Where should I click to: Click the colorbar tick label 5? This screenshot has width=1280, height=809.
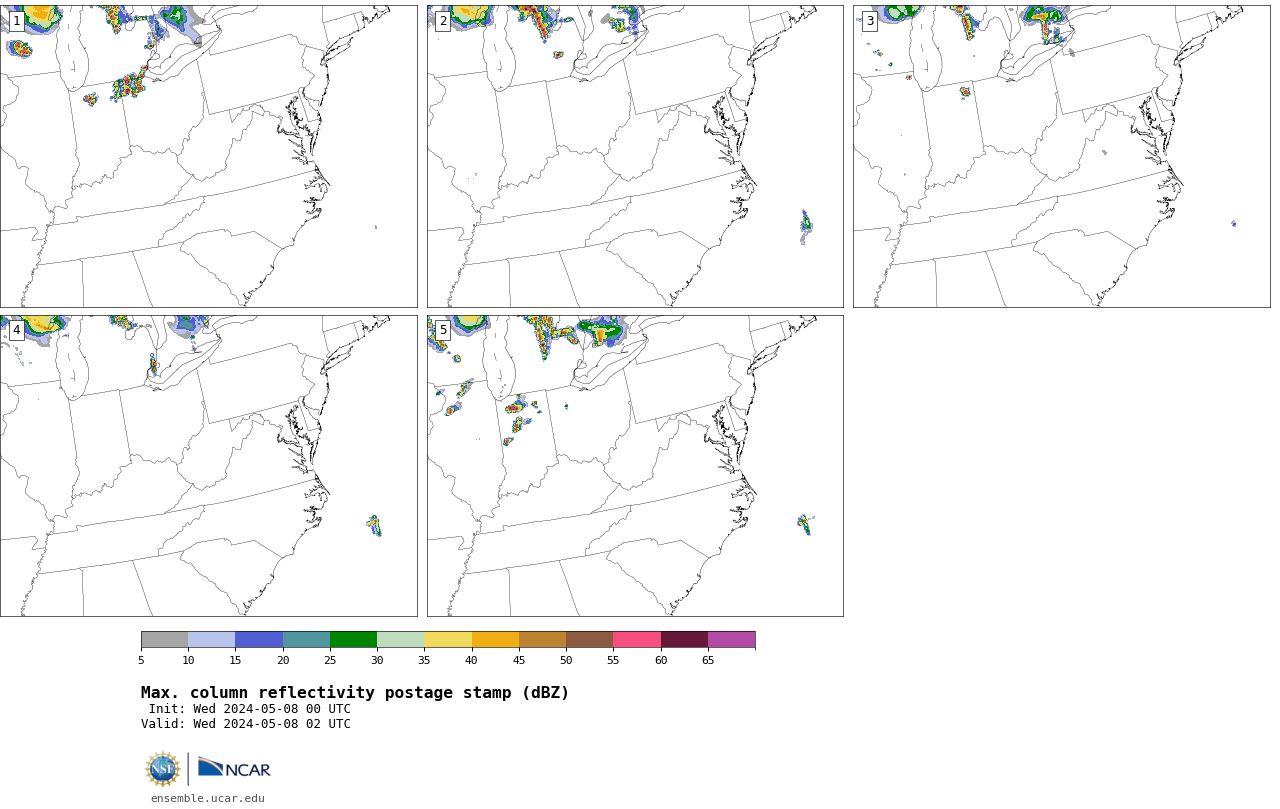pos(141,660)
